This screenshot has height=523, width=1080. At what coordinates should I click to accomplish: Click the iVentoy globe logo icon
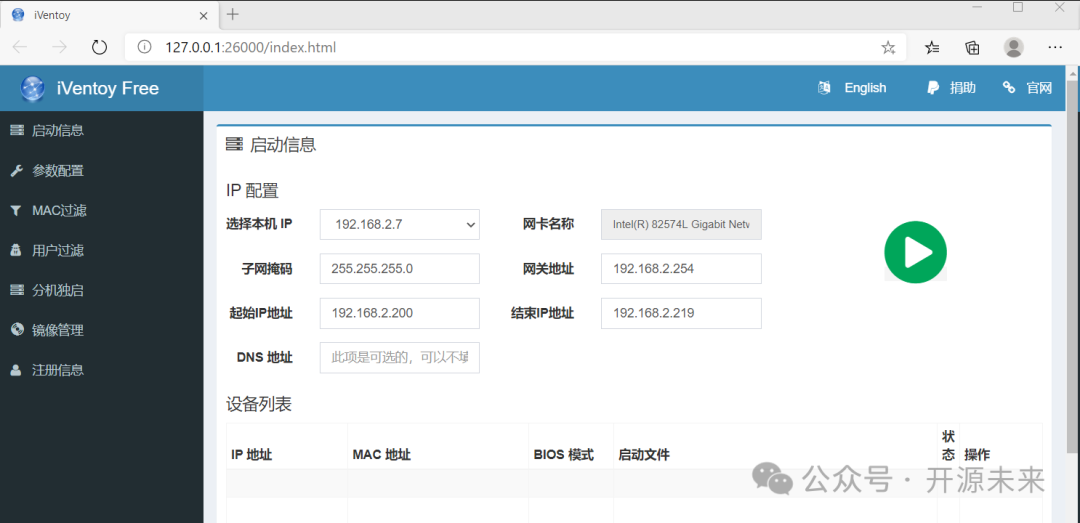click(32, 88)
